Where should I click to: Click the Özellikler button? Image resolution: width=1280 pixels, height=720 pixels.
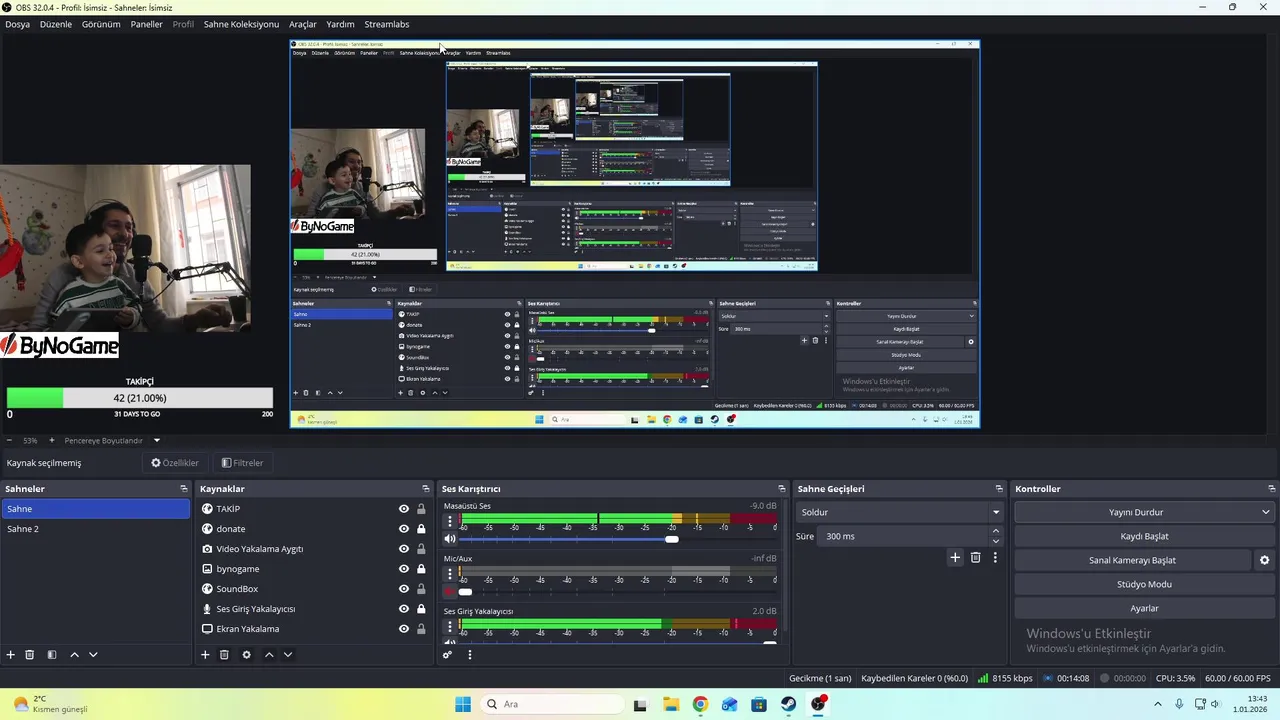(175, 463)
